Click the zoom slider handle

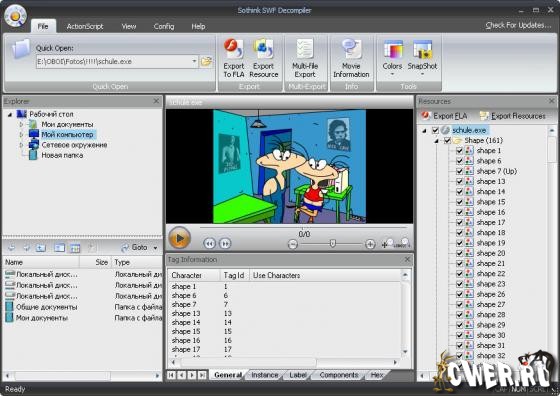point(332,244)
